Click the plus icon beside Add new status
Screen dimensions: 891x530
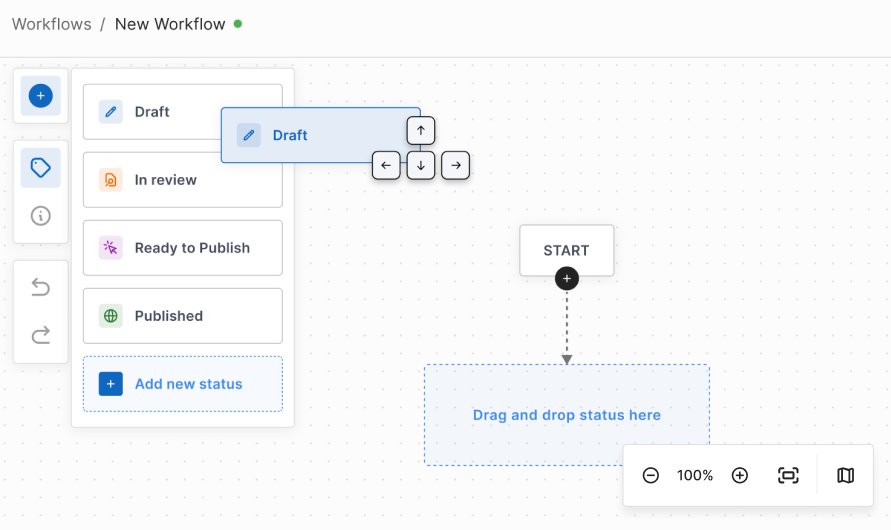pyautogui.click(x=111, y=384)
